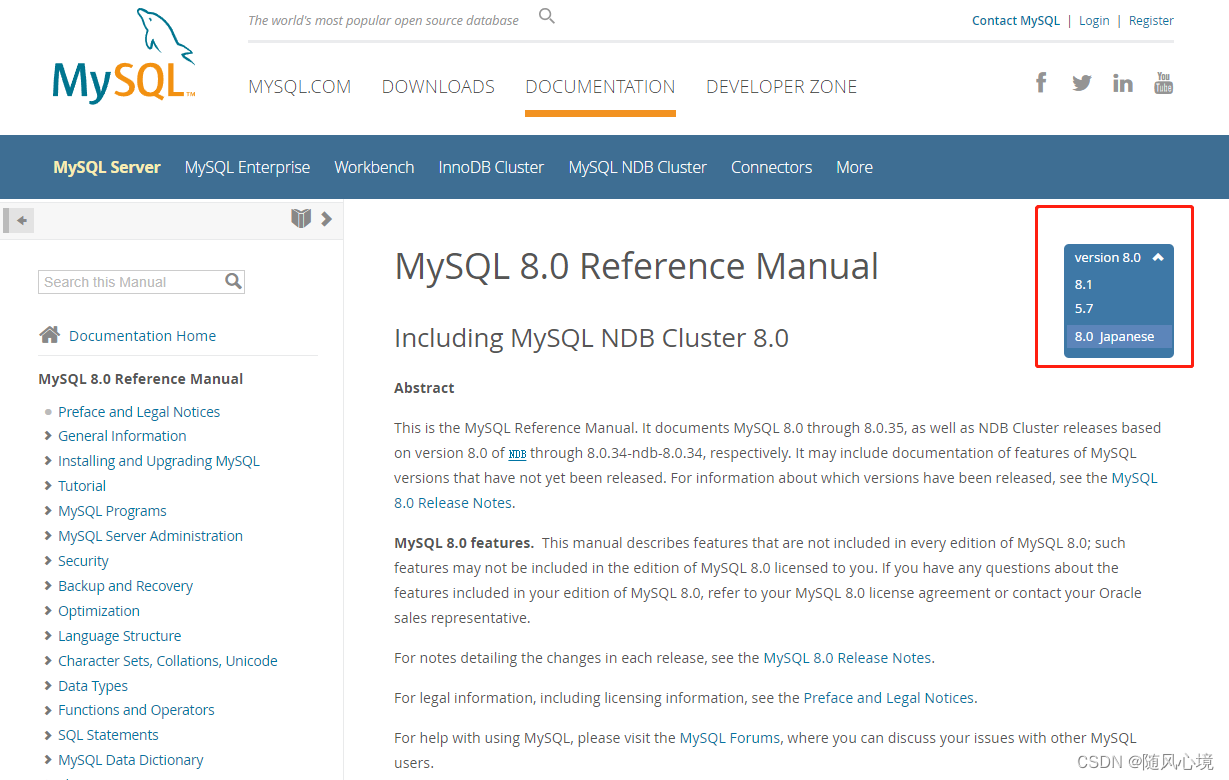Open the DOWNLOADS top tab
Viewport: 1229px width, 780px height.
tap(438, 87)
